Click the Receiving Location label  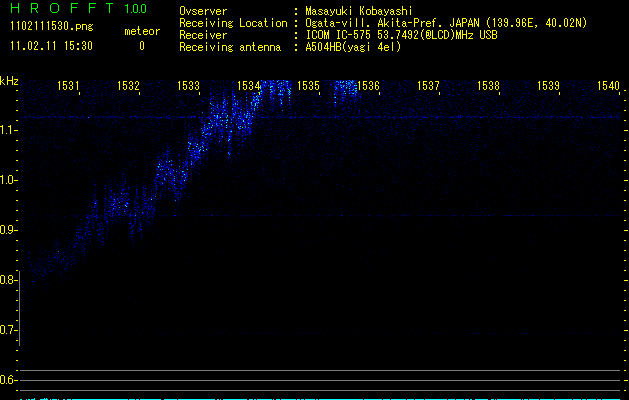pos(233,23)
